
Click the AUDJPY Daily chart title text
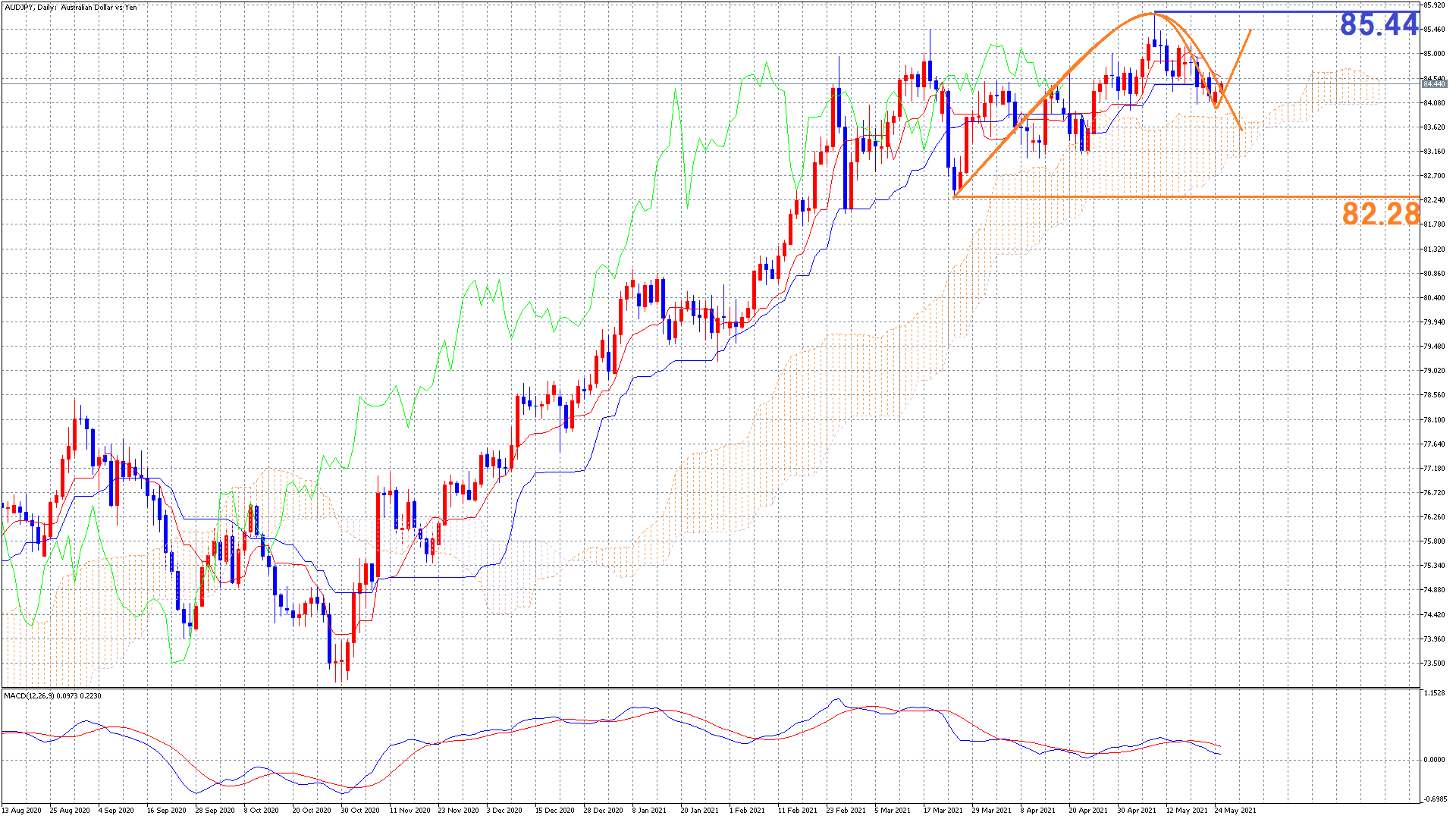point(71,7)
